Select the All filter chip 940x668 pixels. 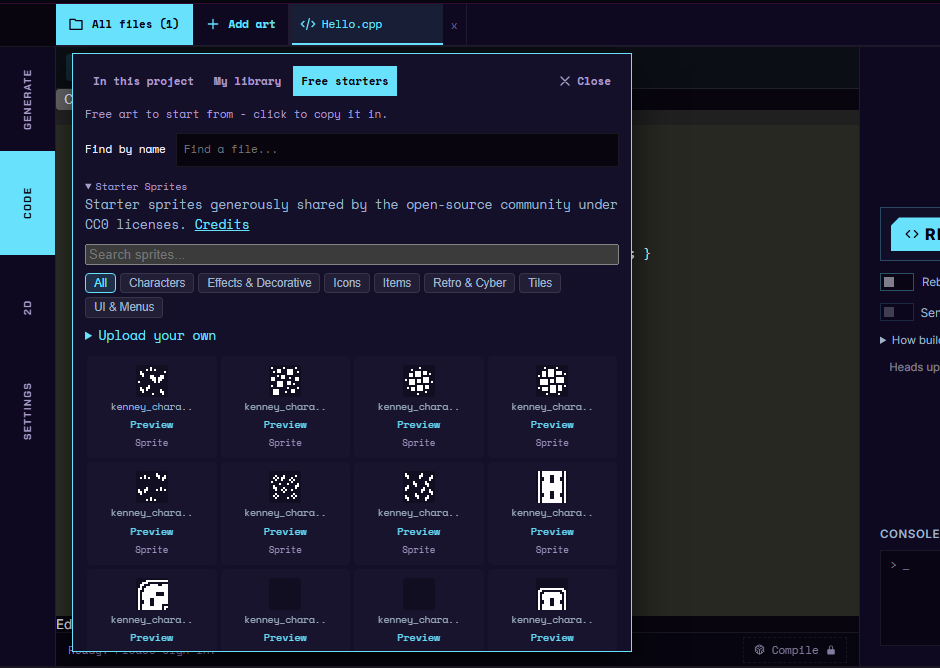click(100, 283)
